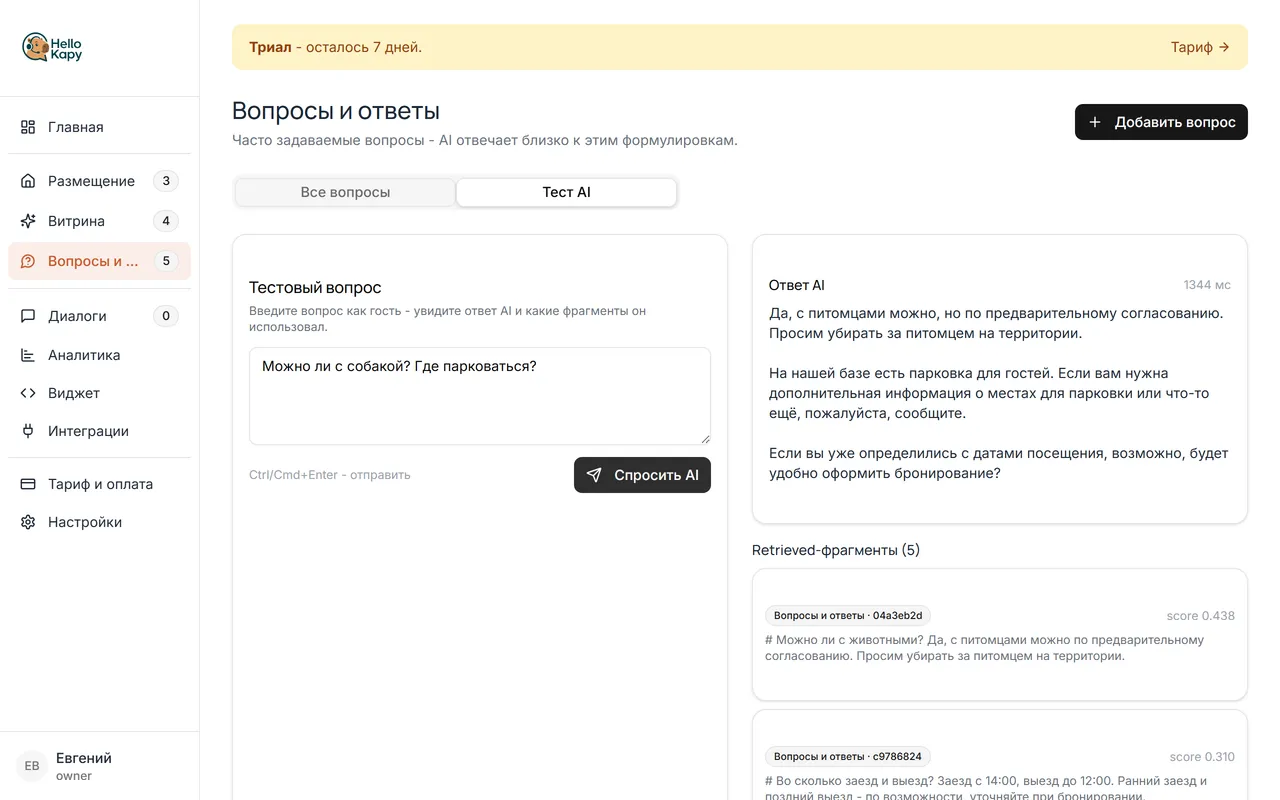Click the Размещение count badge 3
This screenshot has width=1280, height=800.
pyautogui.click(x=166, y=181)
